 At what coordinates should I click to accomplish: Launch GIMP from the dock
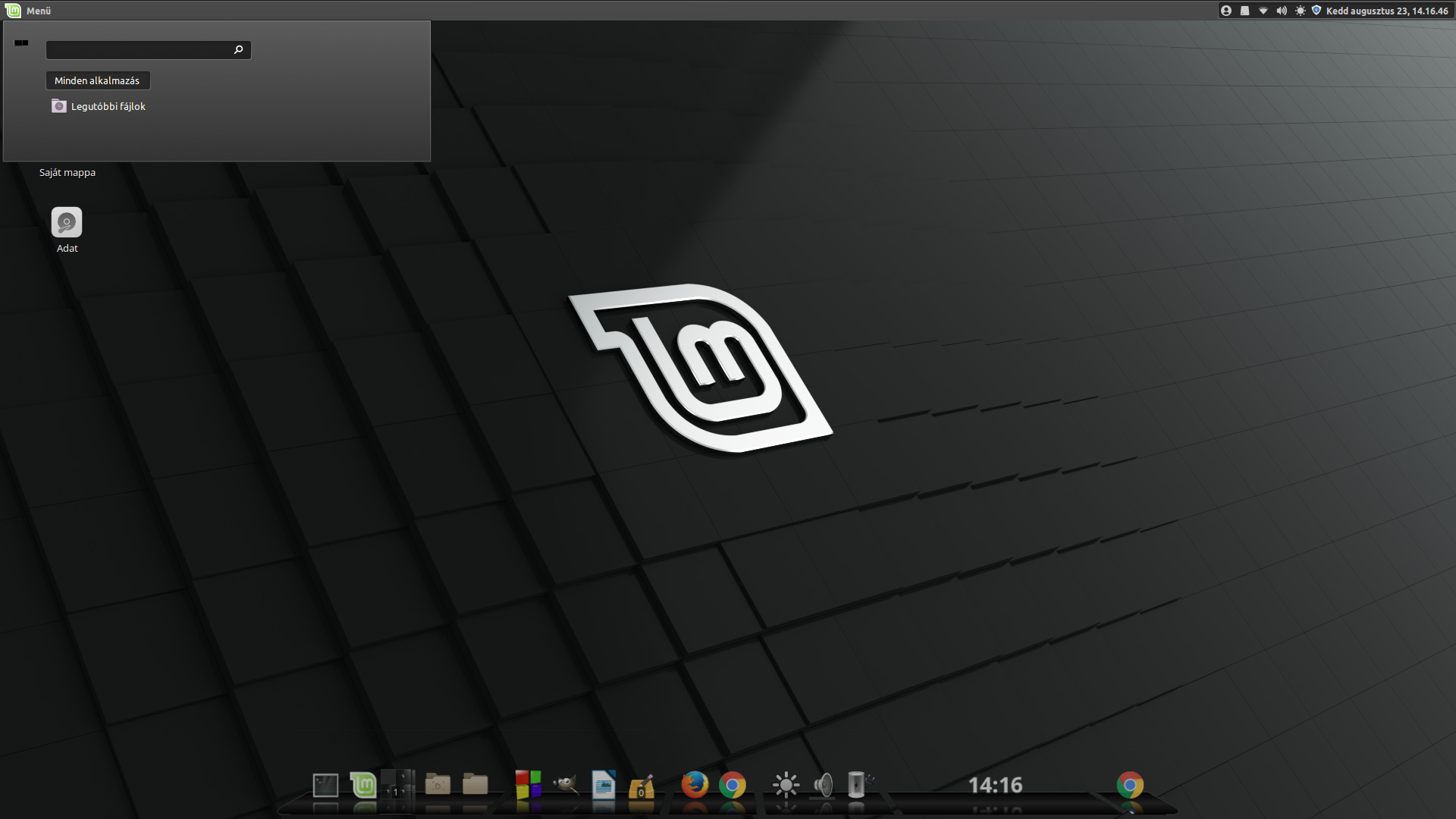click(x=566, y=784)
